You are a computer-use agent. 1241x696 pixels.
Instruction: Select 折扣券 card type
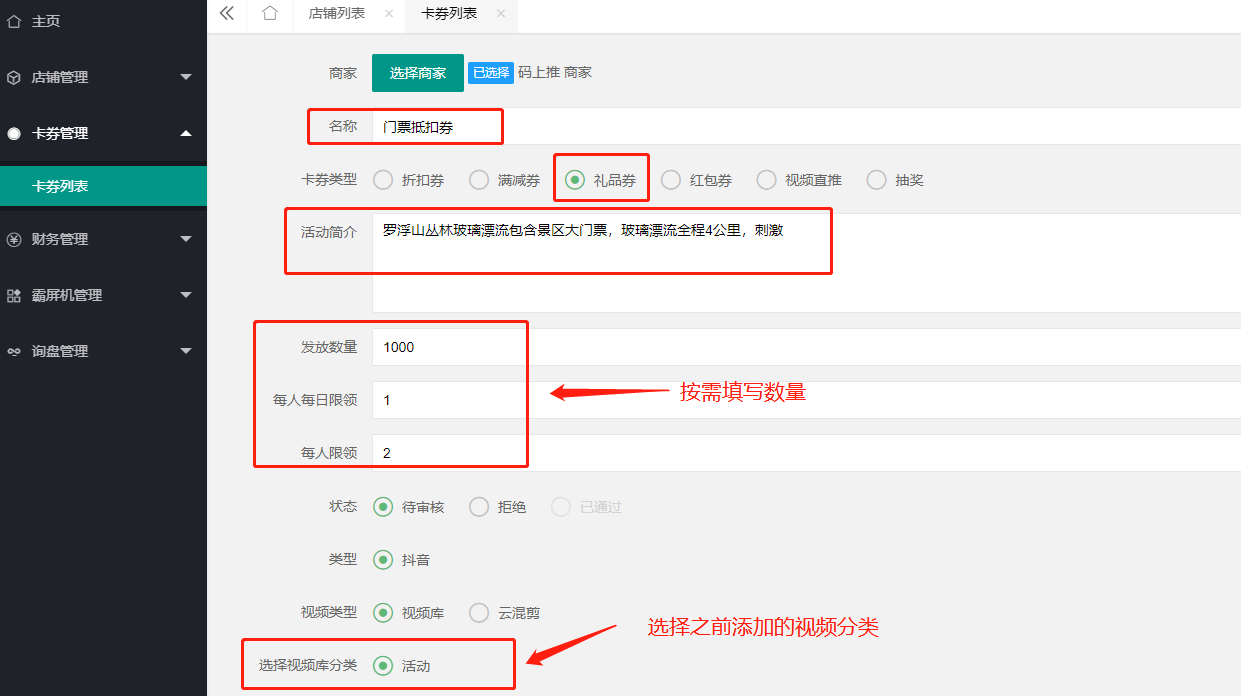point(409,180)
